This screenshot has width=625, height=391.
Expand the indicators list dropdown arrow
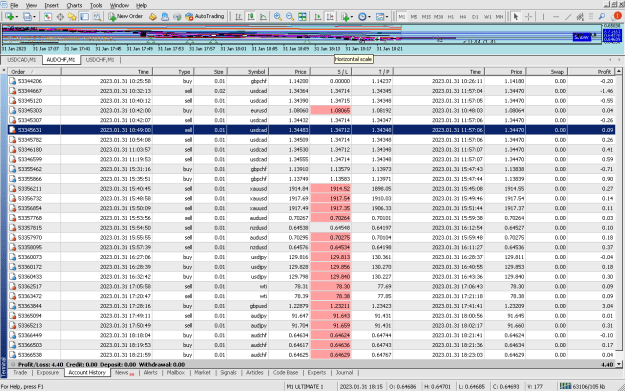click(351, 17)
